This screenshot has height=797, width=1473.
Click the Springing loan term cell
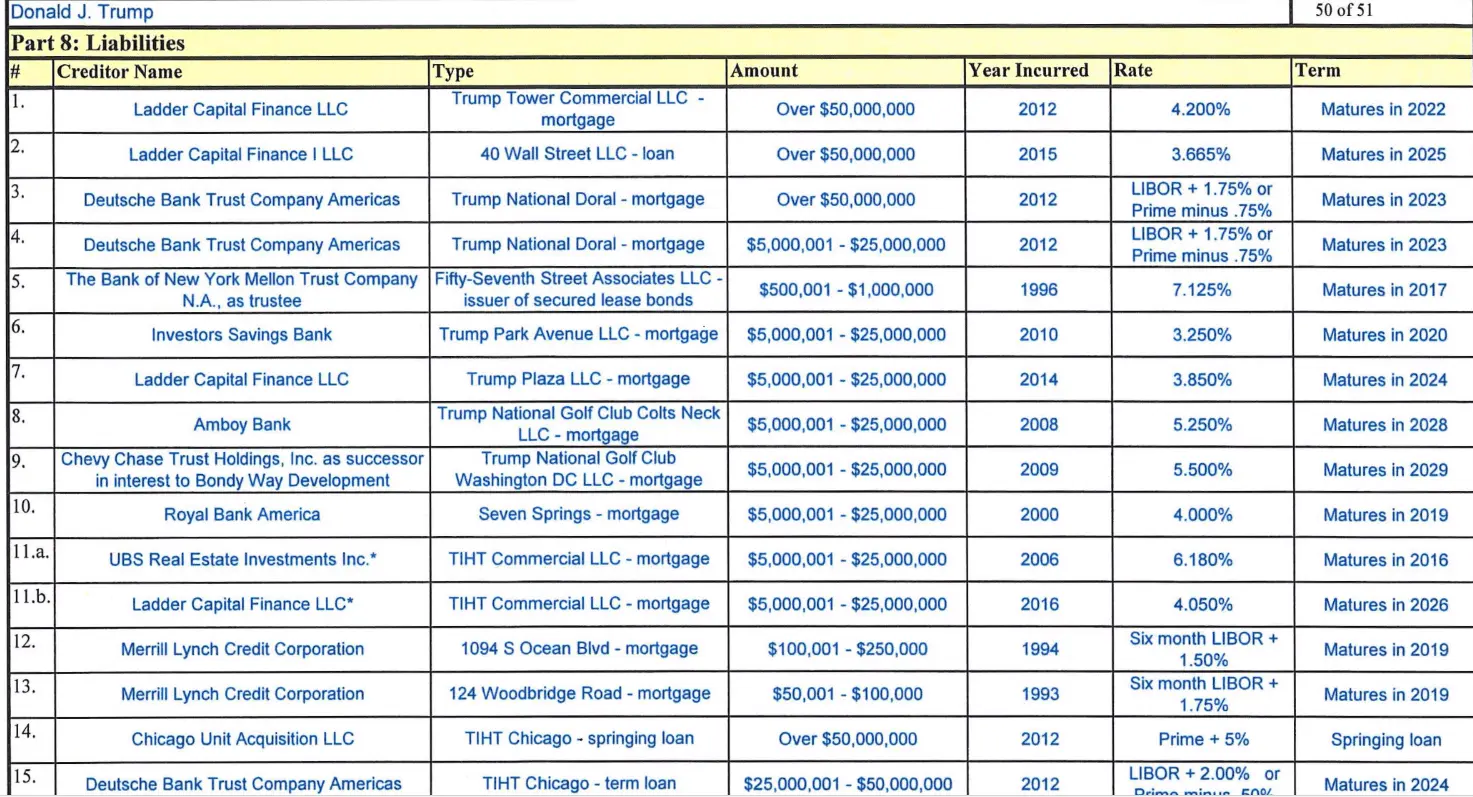(x=1382, y=740)
